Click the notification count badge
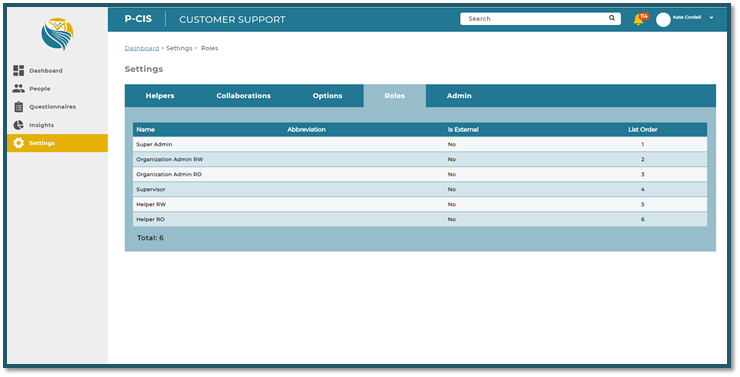Screen dimensions: 740x377 point(644,17)
